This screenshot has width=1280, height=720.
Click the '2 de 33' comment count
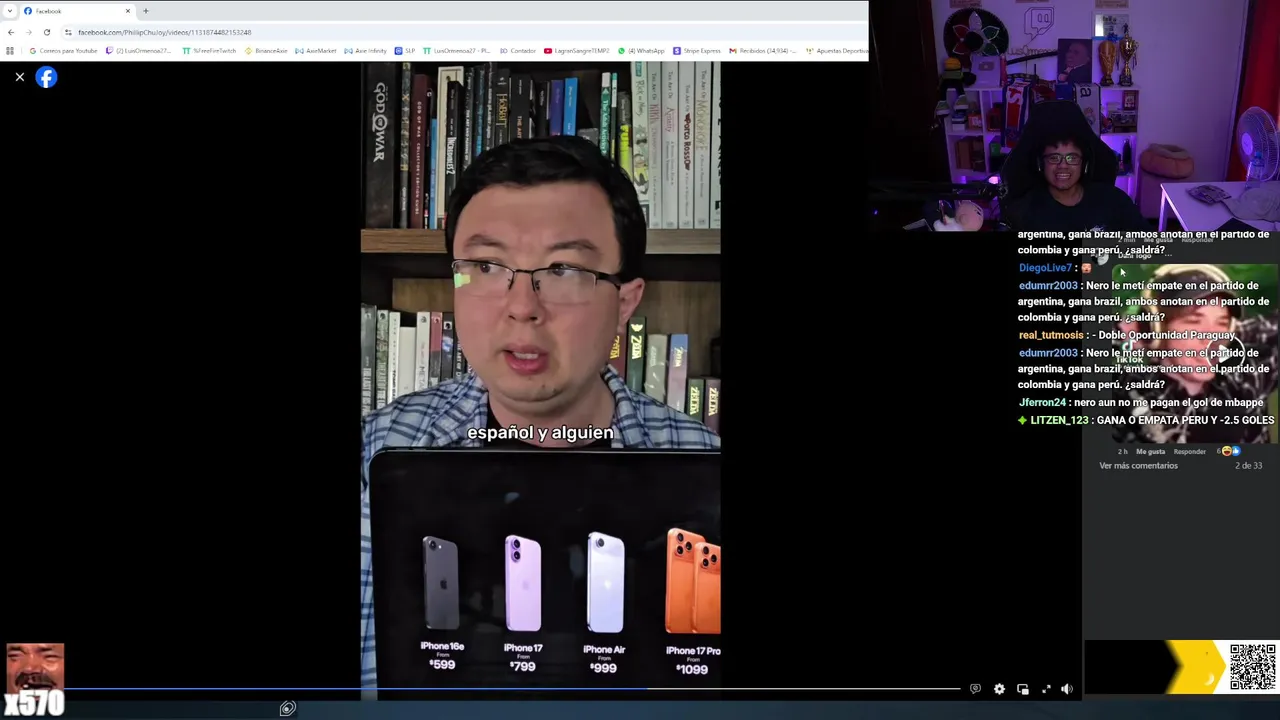click(x=1248, y=466)
